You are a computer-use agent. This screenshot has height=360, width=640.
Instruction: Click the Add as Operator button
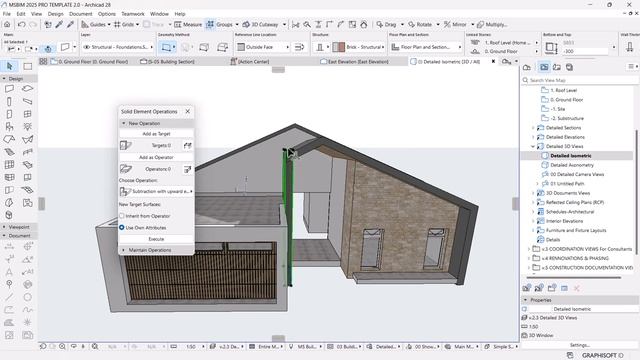point(156,157)
